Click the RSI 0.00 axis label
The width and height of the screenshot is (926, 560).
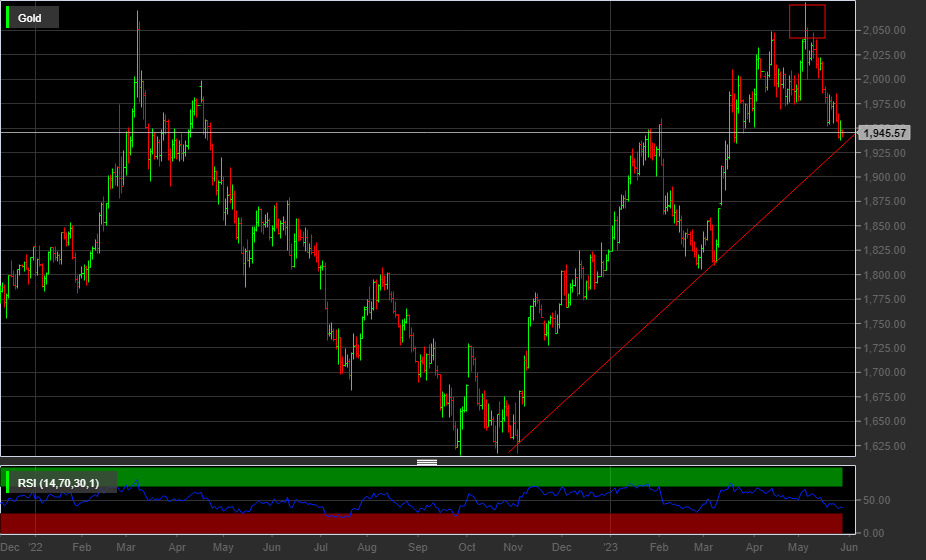(873, 533)
